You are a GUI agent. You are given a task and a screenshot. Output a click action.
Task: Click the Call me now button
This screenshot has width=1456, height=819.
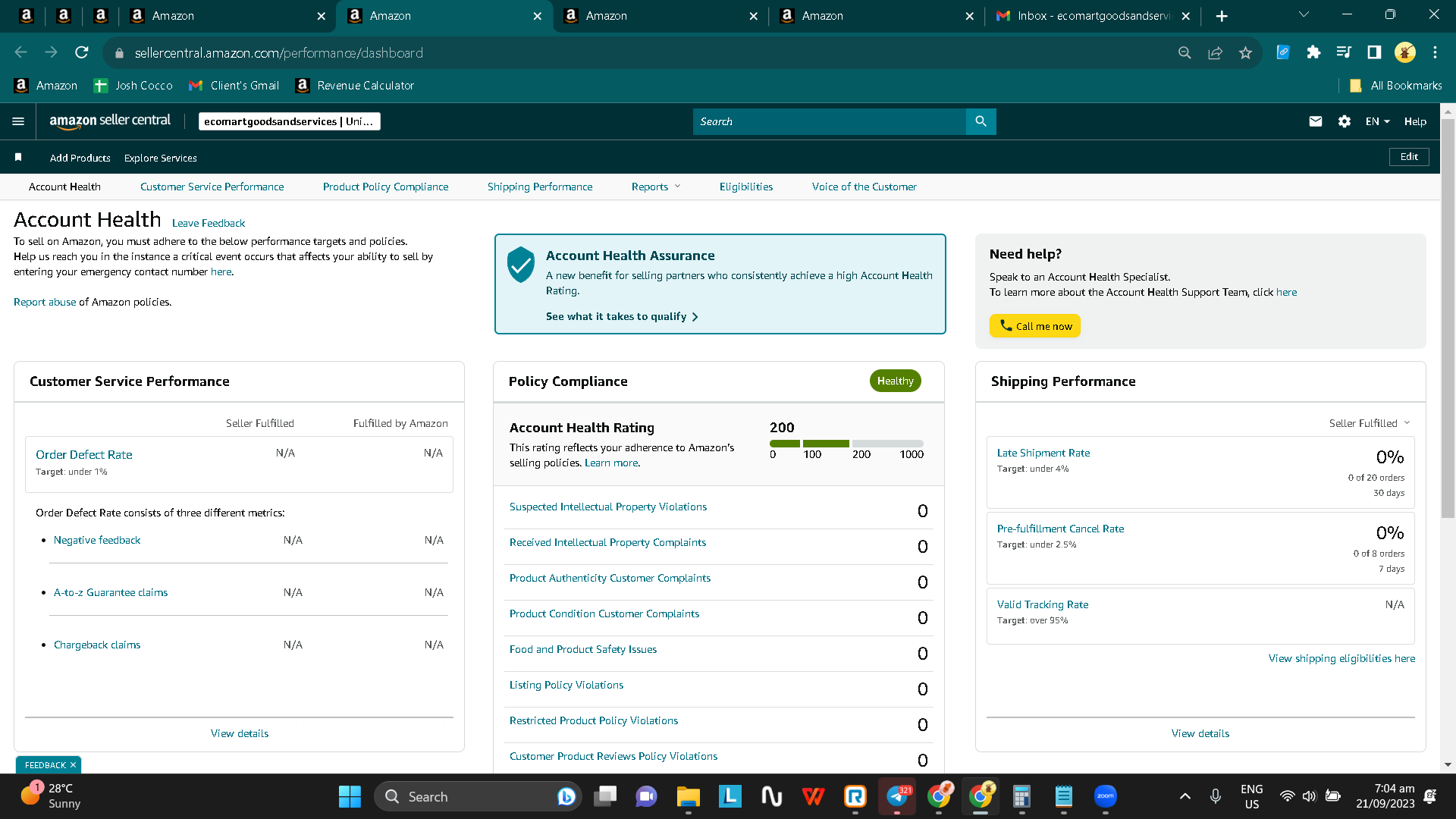[x=1035, y=326]
